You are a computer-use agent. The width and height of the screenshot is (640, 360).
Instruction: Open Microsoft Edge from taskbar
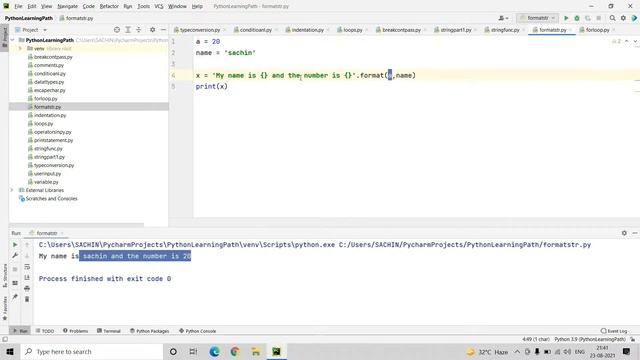214,351
